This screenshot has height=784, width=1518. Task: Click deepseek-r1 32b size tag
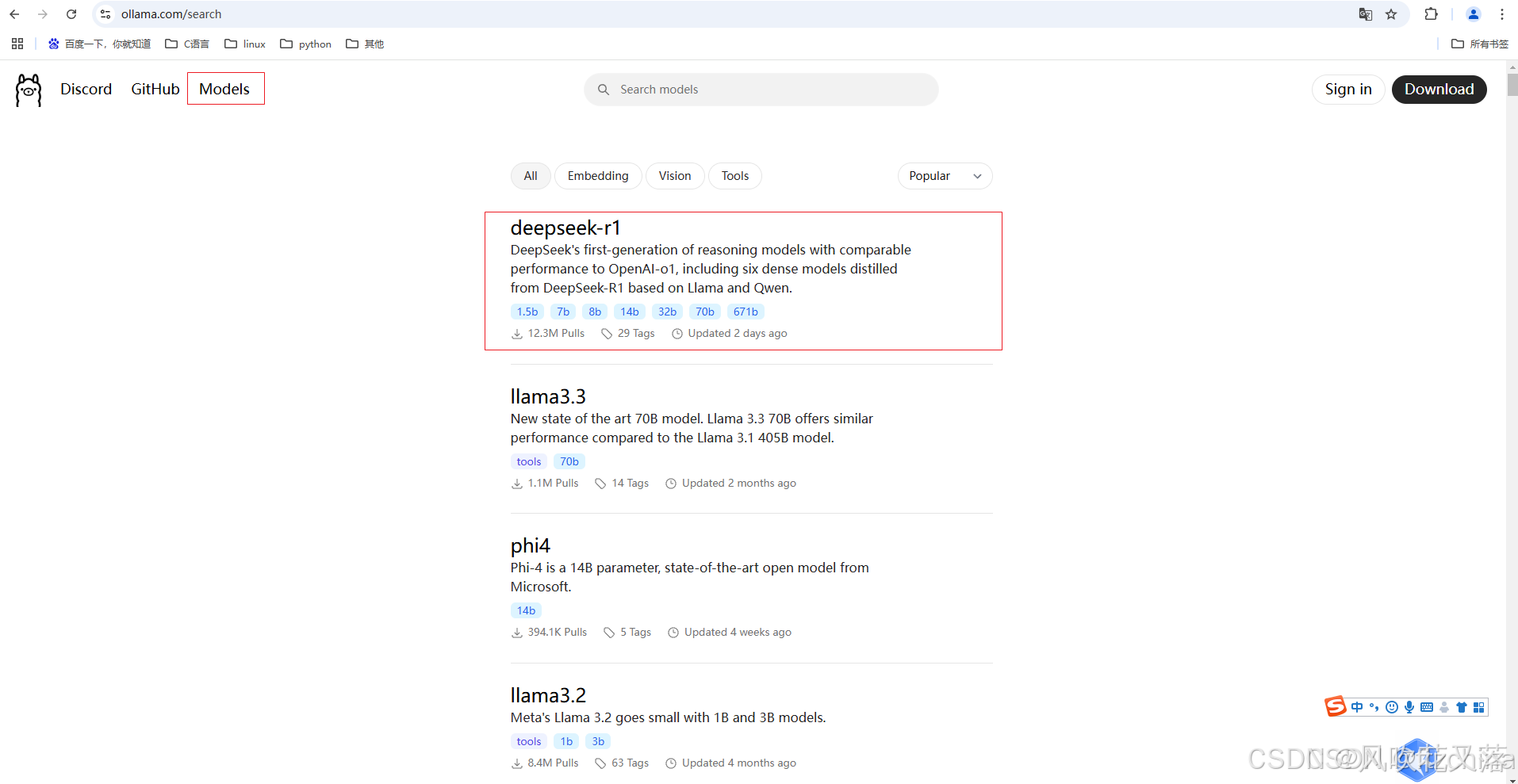[x=667, y=312]
